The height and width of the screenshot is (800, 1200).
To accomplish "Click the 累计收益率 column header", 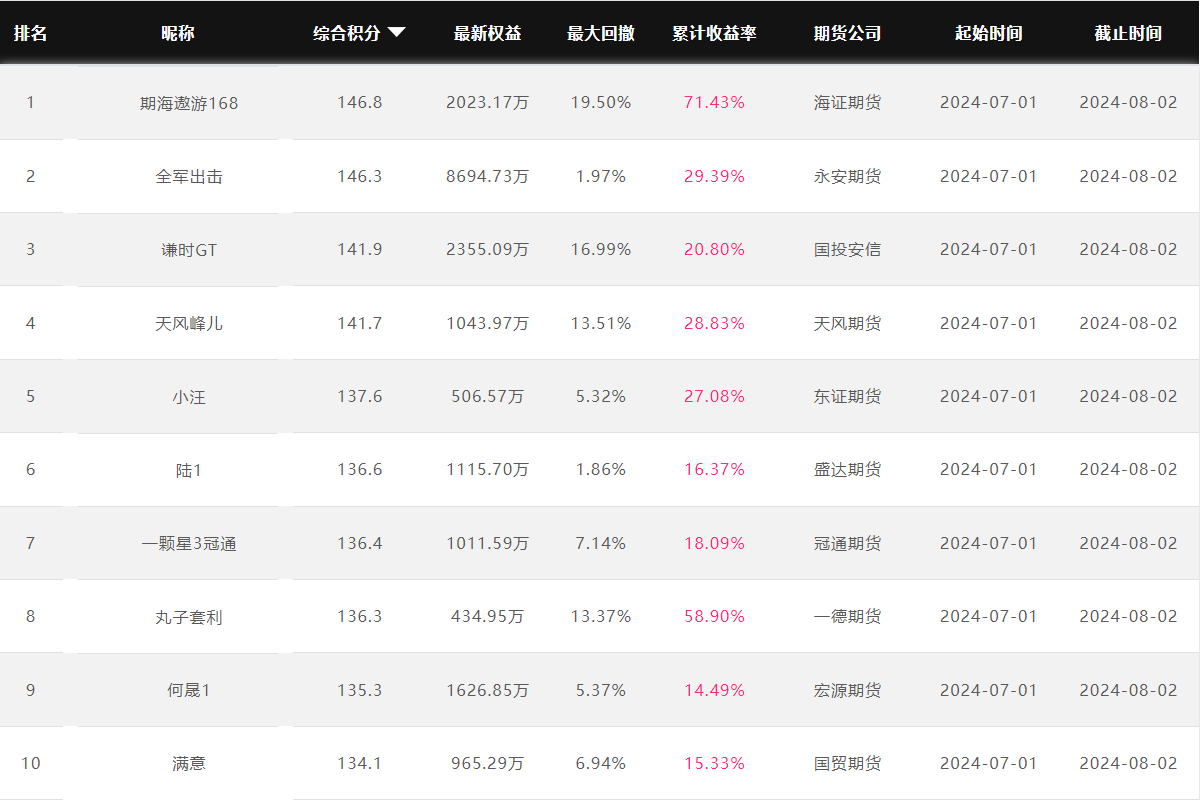I will pos(714,33).
